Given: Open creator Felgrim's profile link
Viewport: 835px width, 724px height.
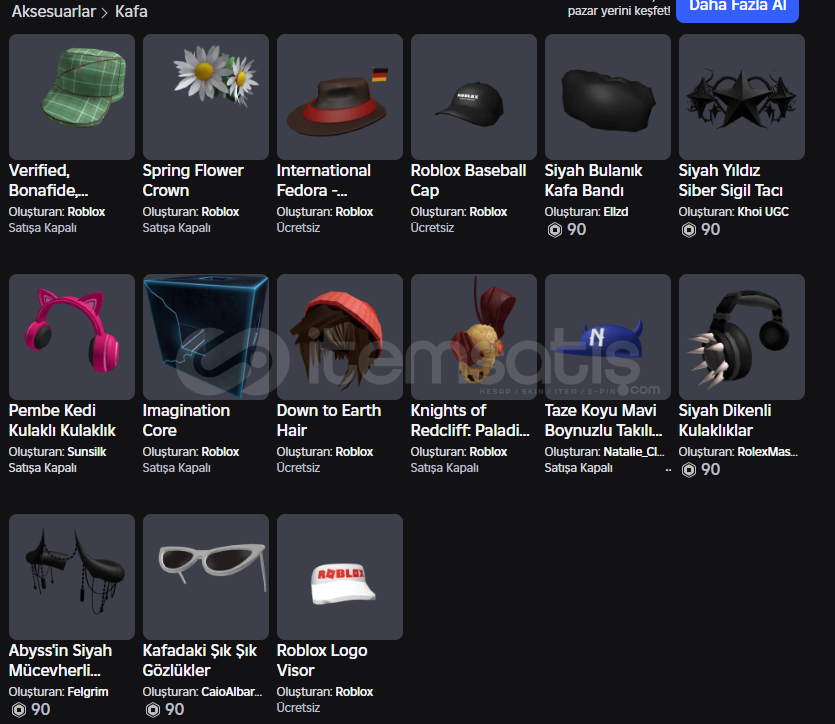Looking at the screenshot, I should tap(88, 692).
